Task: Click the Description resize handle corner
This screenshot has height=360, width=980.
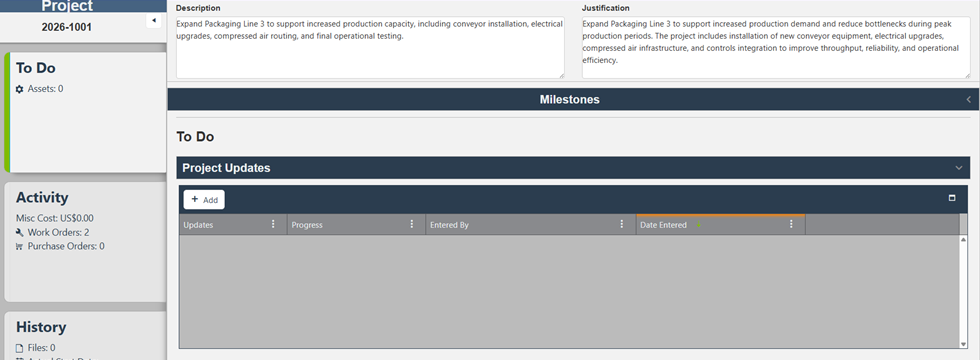Action: click(561, 76)
